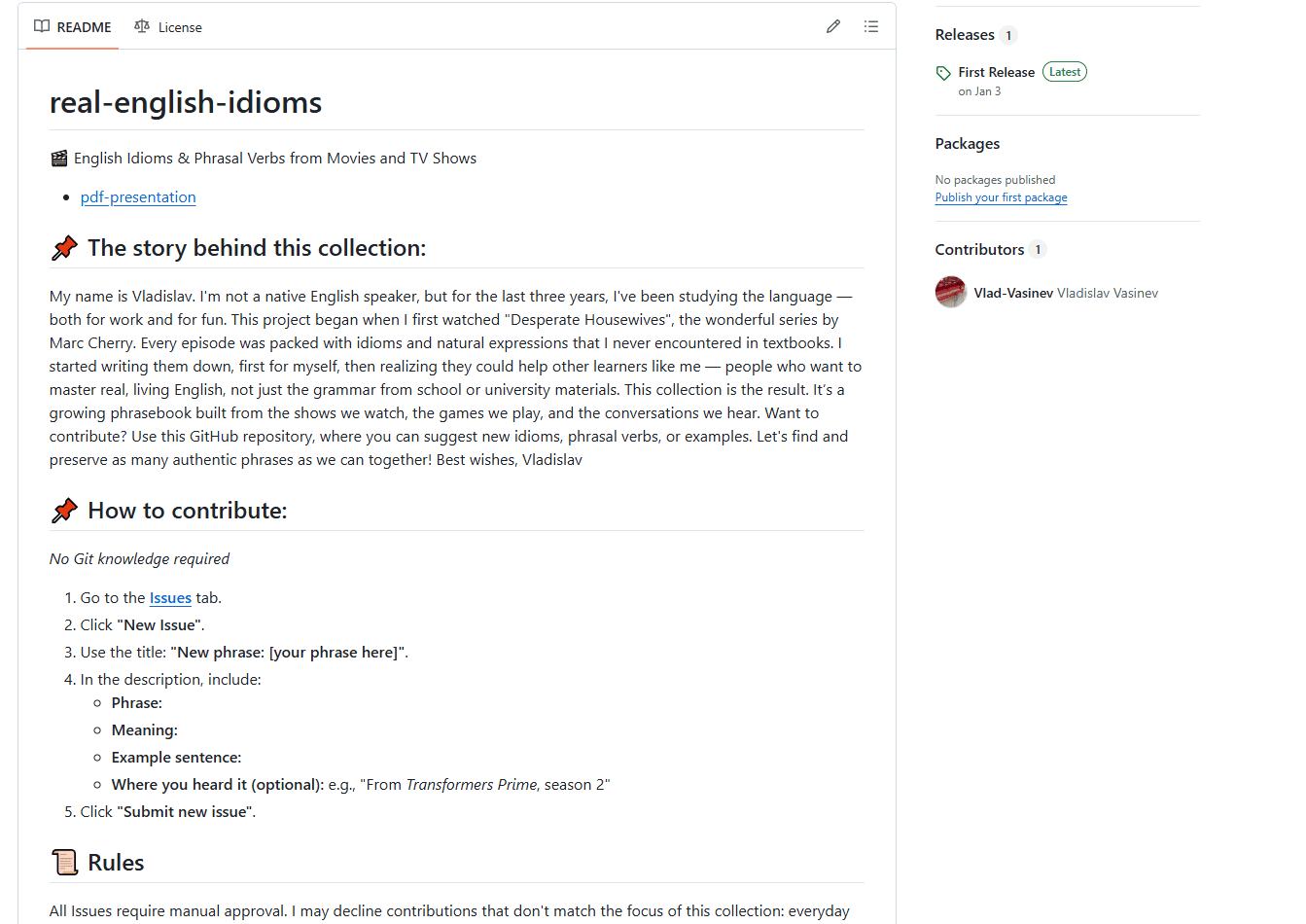Image resolution: width=1306 pixels, height=924 pixels.
Task: Click the scroll icon beside Rules
Action: point(64,863)
